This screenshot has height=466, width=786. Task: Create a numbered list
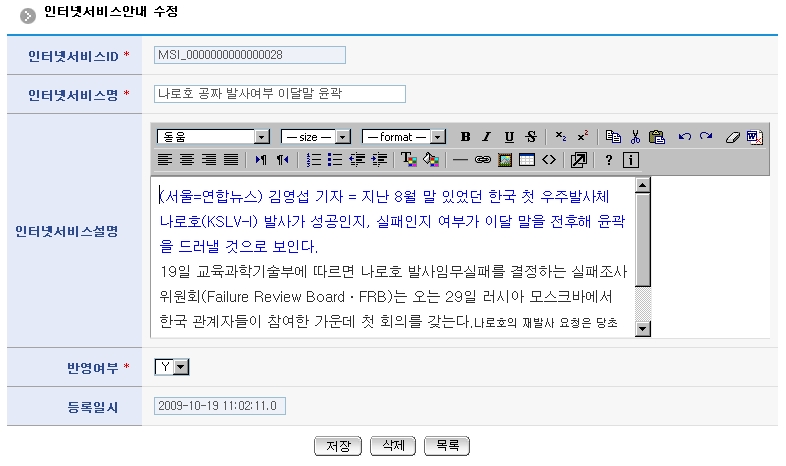[x=313, y=159]
